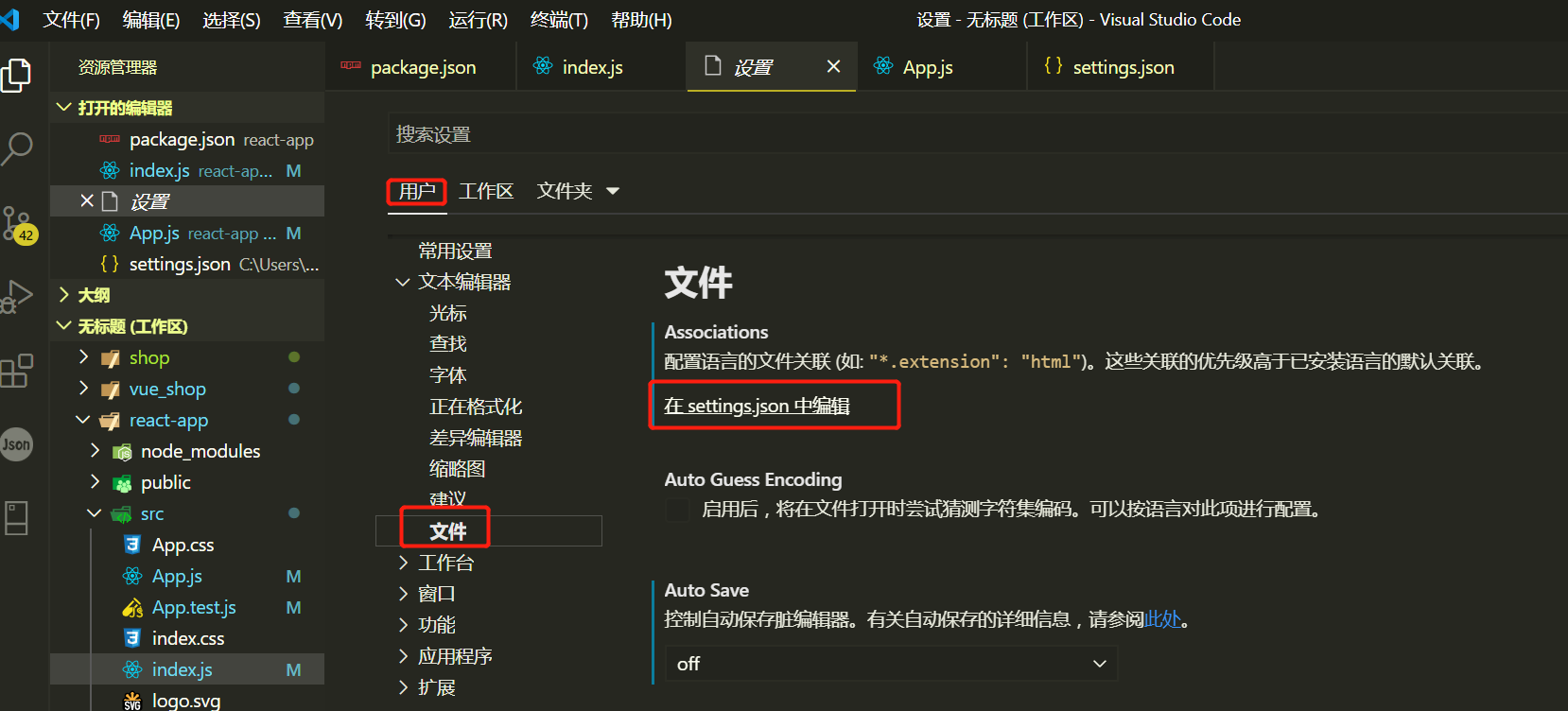Collapse the 文本编辑器 settings group
This screenshot has height=711, width=1568.
(403, 282)
